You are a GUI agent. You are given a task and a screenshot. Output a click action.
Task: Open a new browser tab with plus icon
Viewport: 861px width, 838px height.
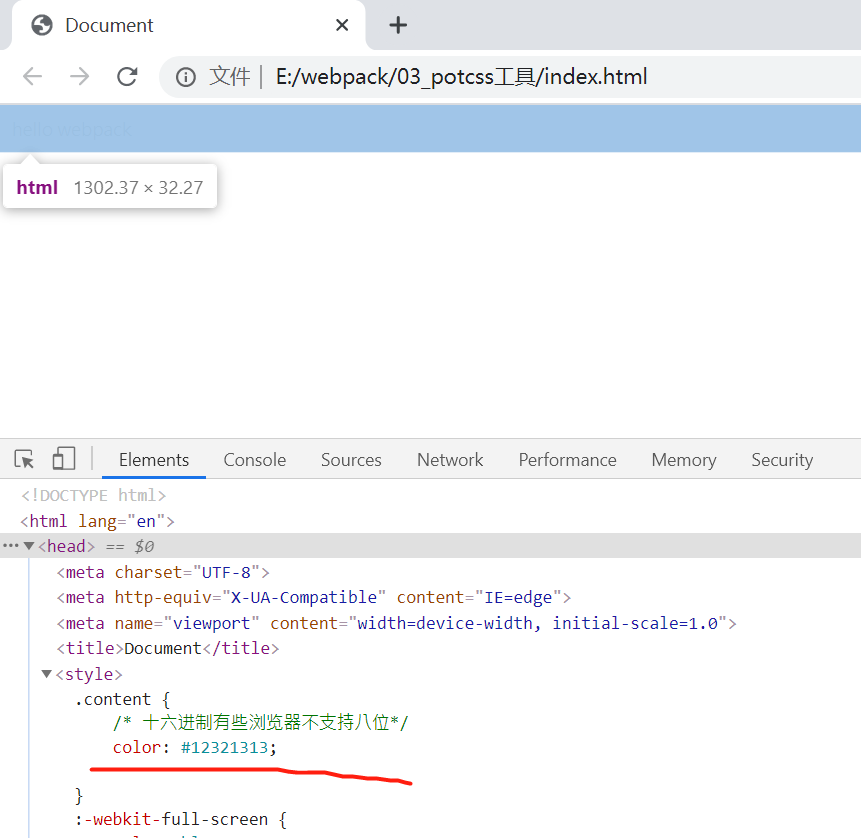398,25
